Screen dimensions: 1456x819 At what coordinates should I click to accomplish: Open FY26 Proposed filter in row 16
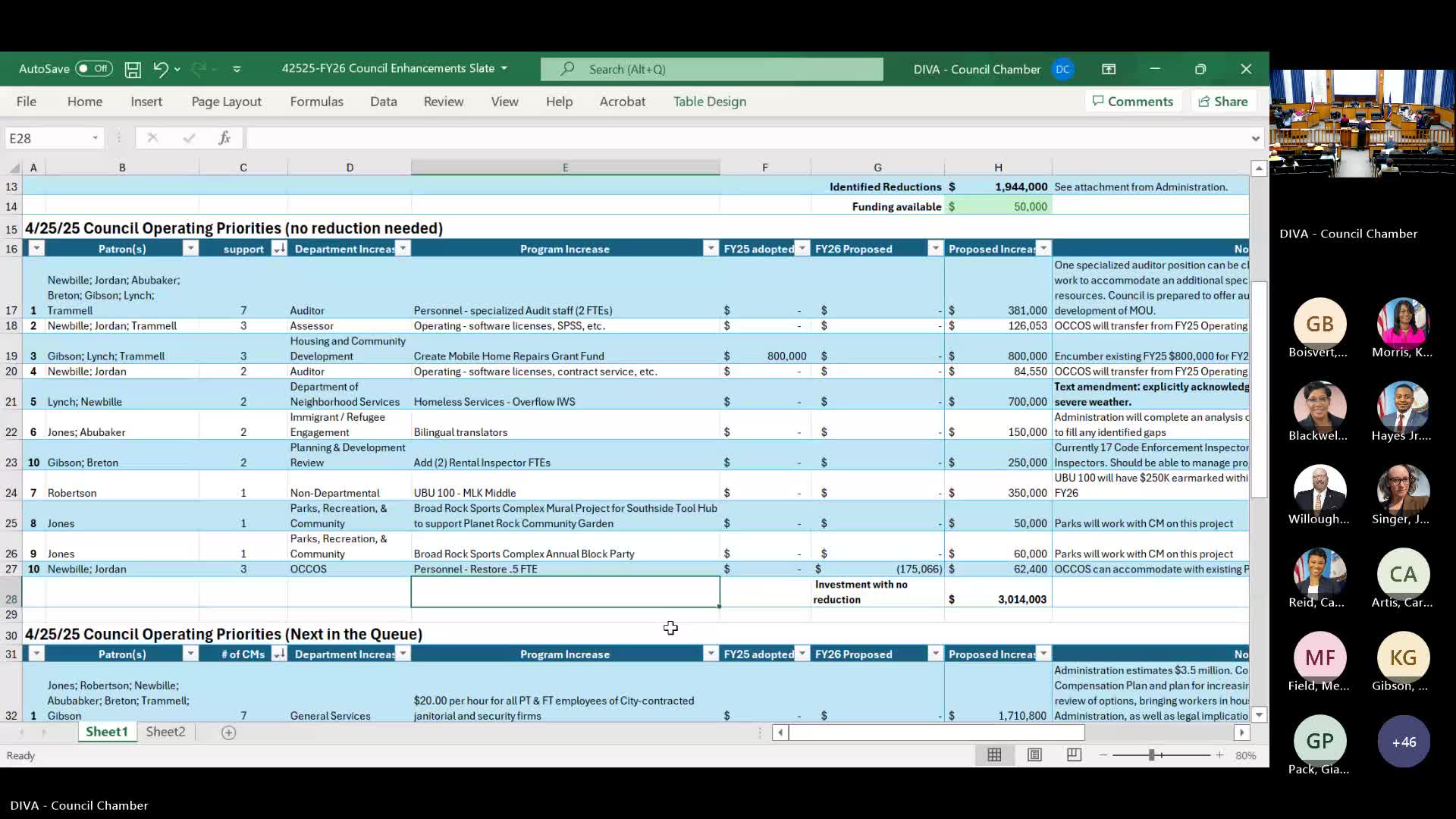[935, 249]
